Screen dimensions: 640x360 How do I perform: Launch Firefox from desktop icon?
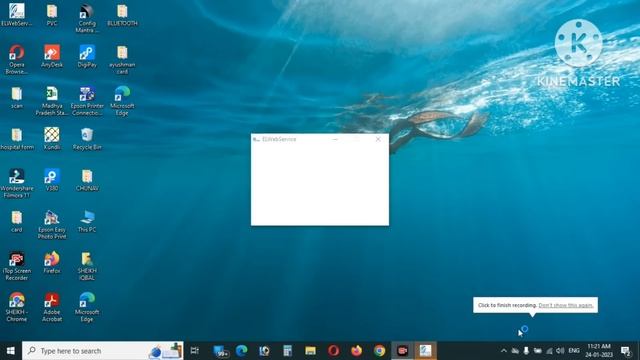52,263
